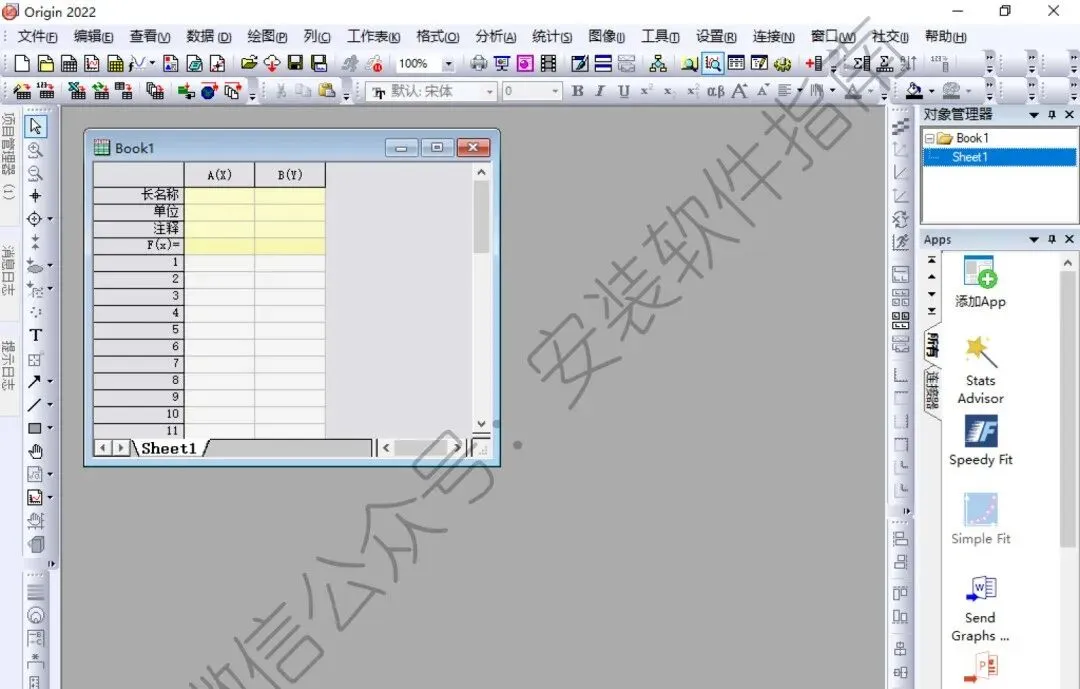Screen dimensions: 1080x689
Task: Close the Apps panel
Action: (1069, 239)
